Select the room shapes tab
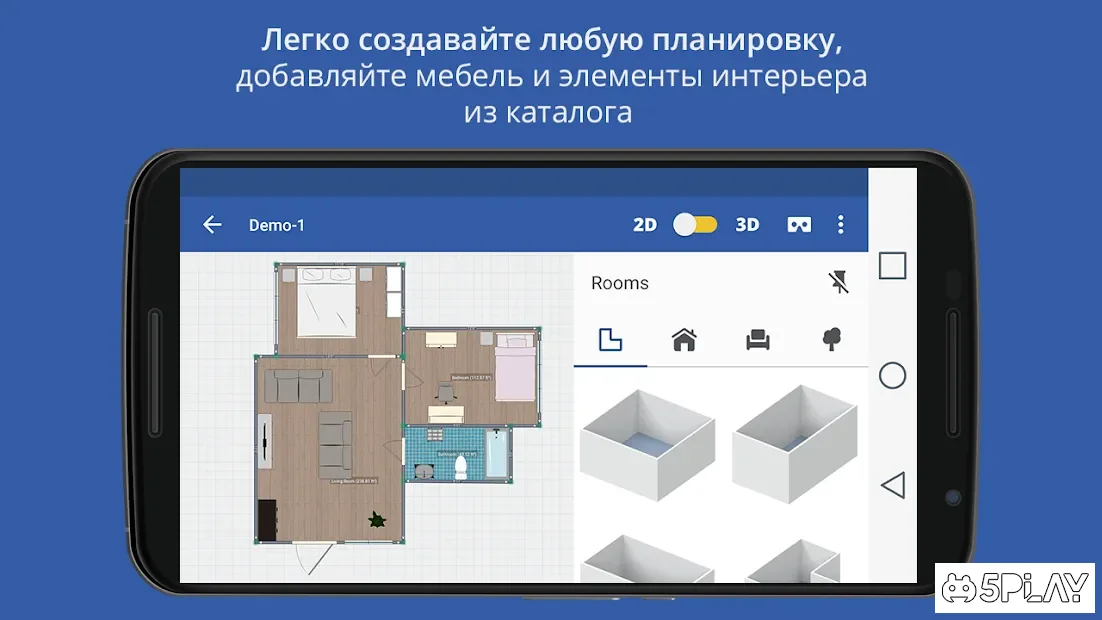 (x=610, y=340)
